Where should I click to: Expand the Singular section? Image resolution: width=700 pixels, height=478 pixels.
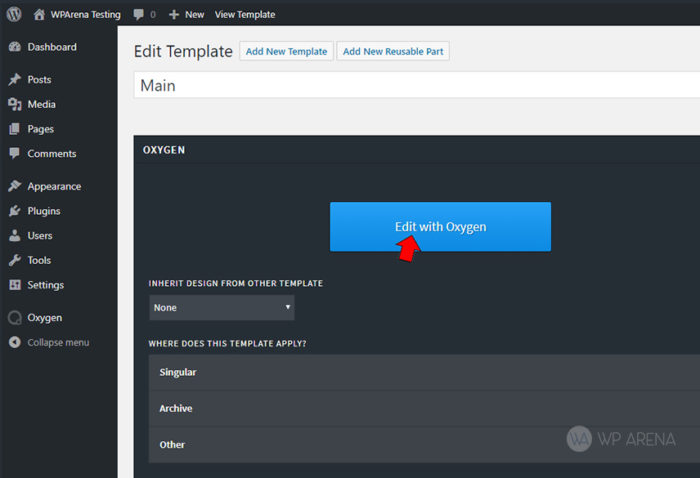tap(424, 372)
